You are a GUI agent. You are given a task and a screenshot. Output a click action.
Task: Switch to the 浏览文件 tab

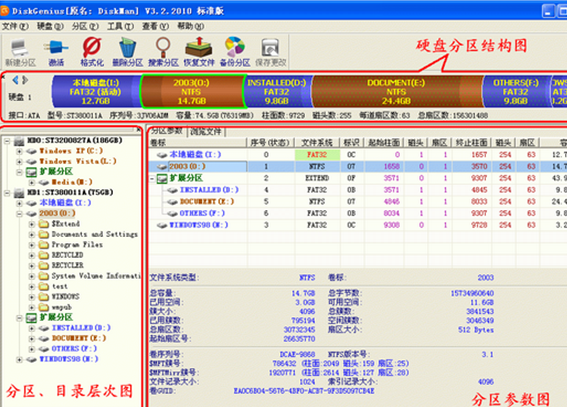tap(206, 132)
